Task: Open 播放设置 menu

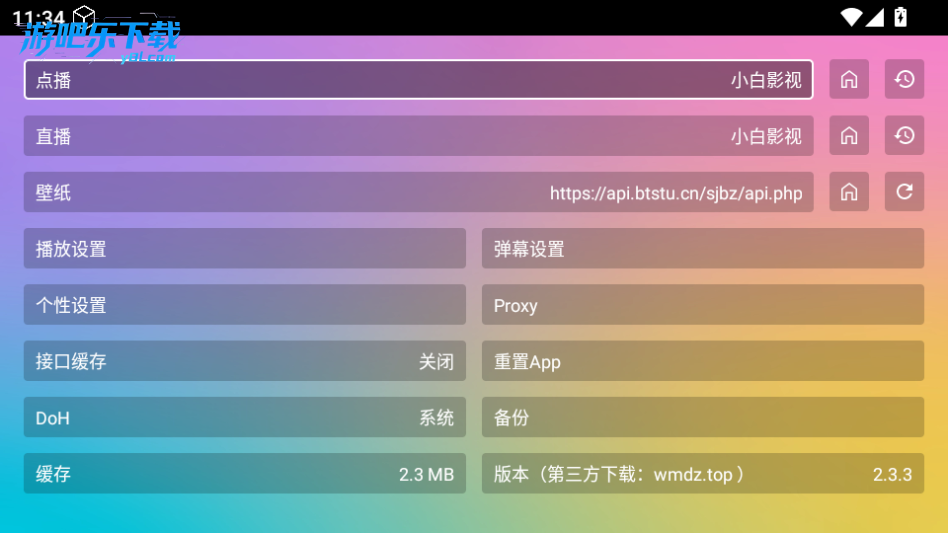Action: [x=245, y=249]
